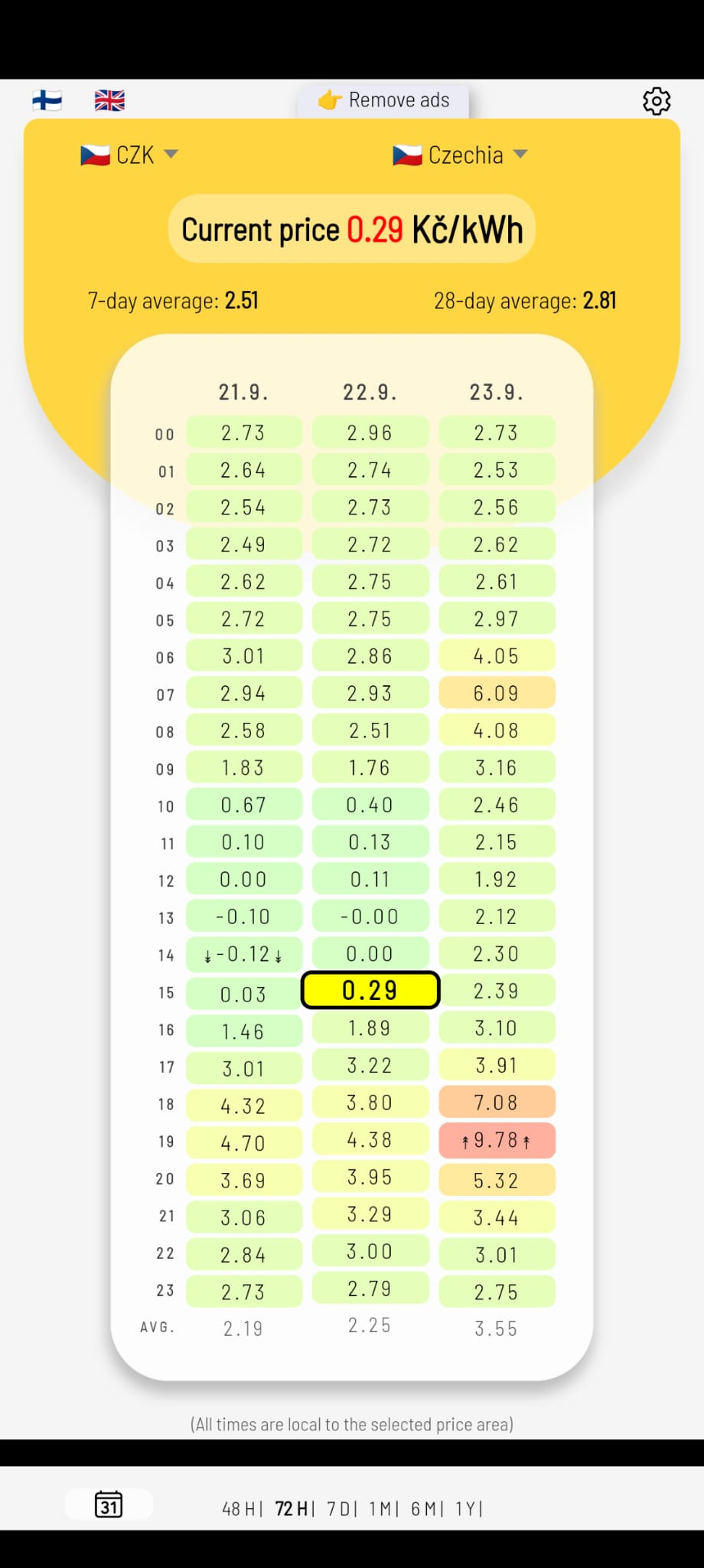Open settings via the gear icon
The image size is (704, 1568).
[656, 101]
